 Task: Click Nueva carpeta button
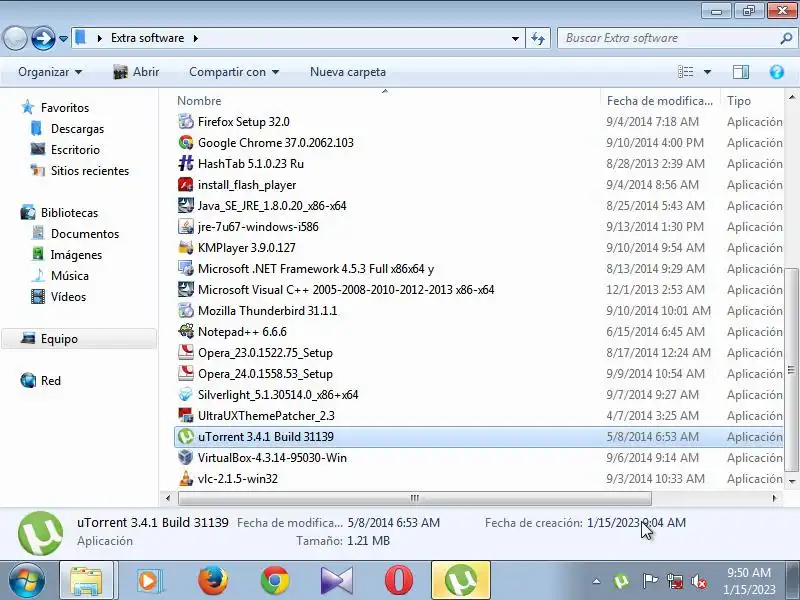pos(348,72)
